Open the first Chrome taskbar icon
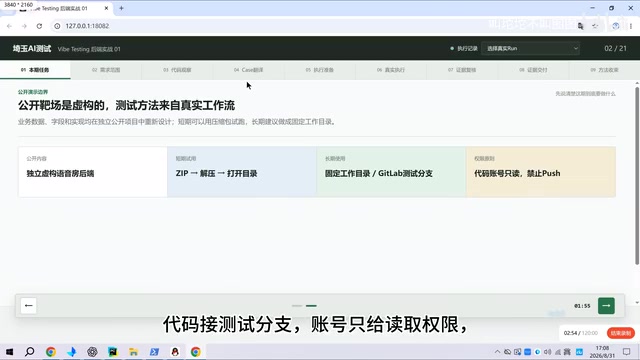640x360 pixels. 51,351
